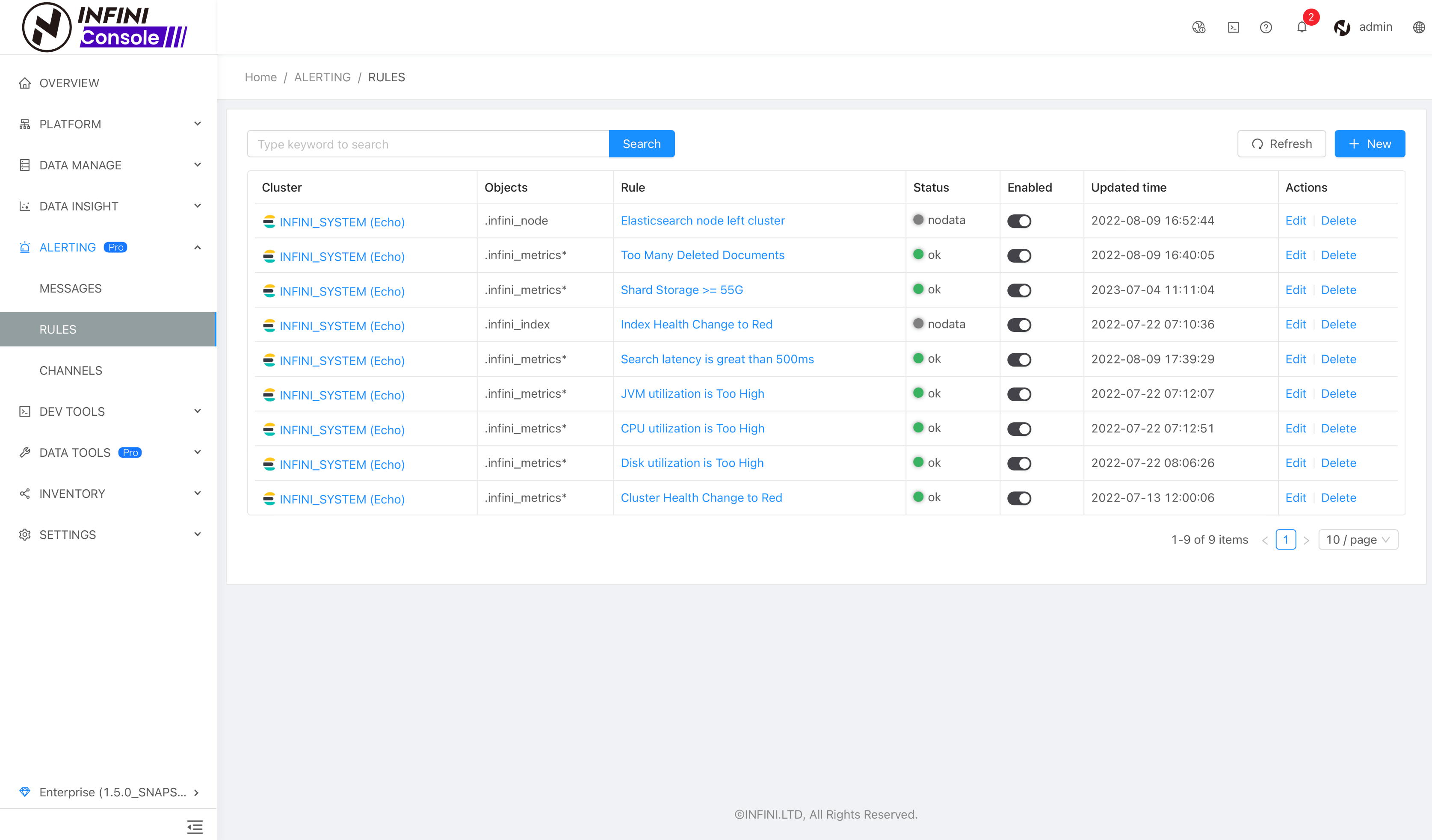Open notifications bell with 2 badge
This screenshot has width=1432, height=840.
pyautogui.click(x=1302, y=27)
